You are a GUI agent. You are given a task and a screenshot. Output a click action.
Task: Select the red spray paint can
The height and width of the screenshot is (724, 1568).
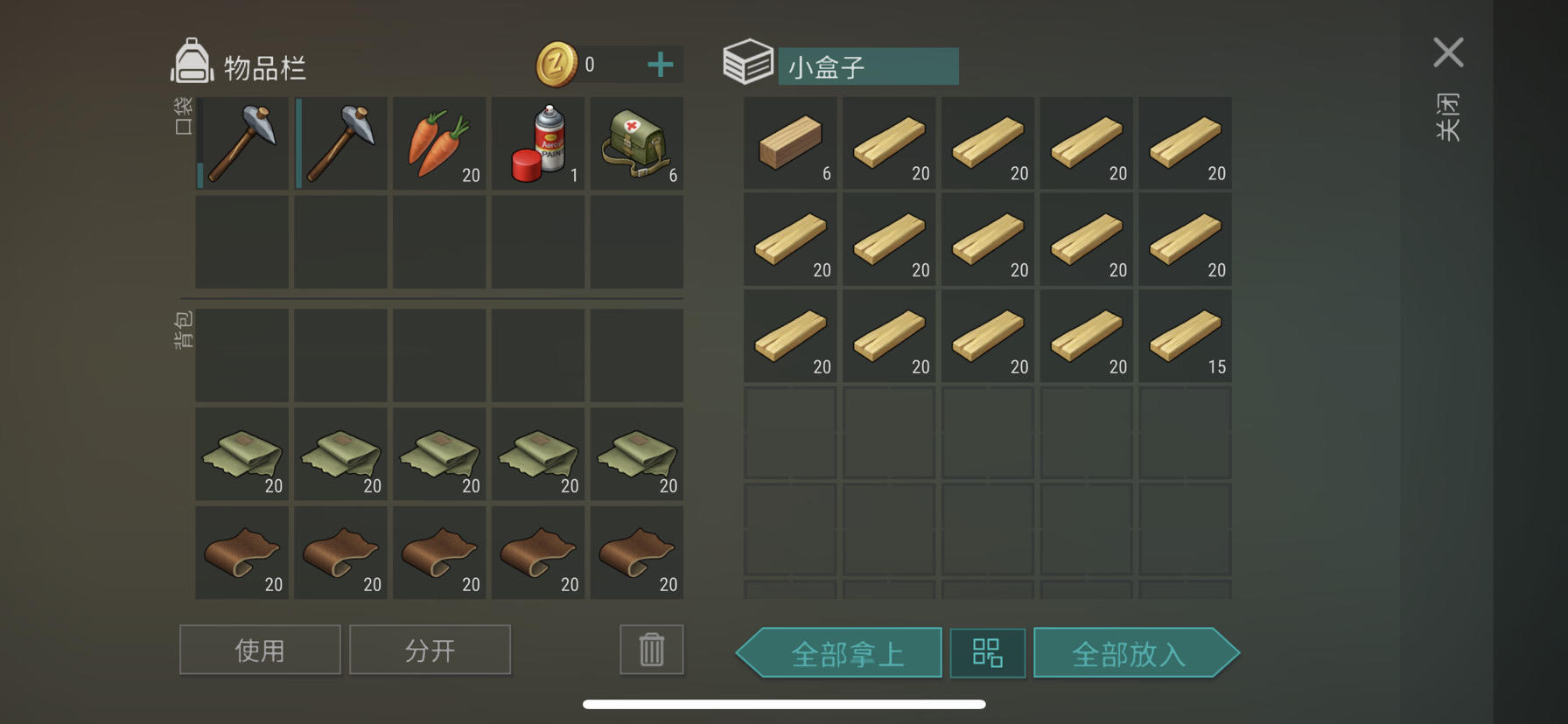[538, 143]
